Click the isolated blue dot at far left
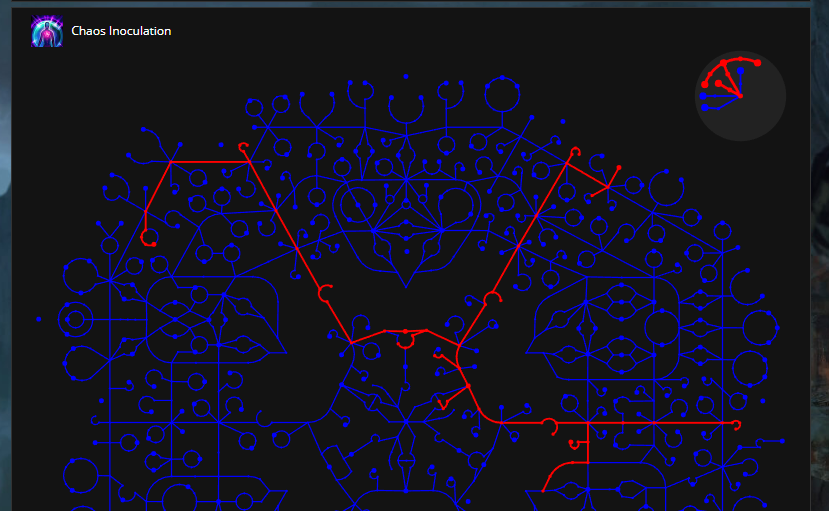This screenshot has height=511, width=829. [39, 319]
